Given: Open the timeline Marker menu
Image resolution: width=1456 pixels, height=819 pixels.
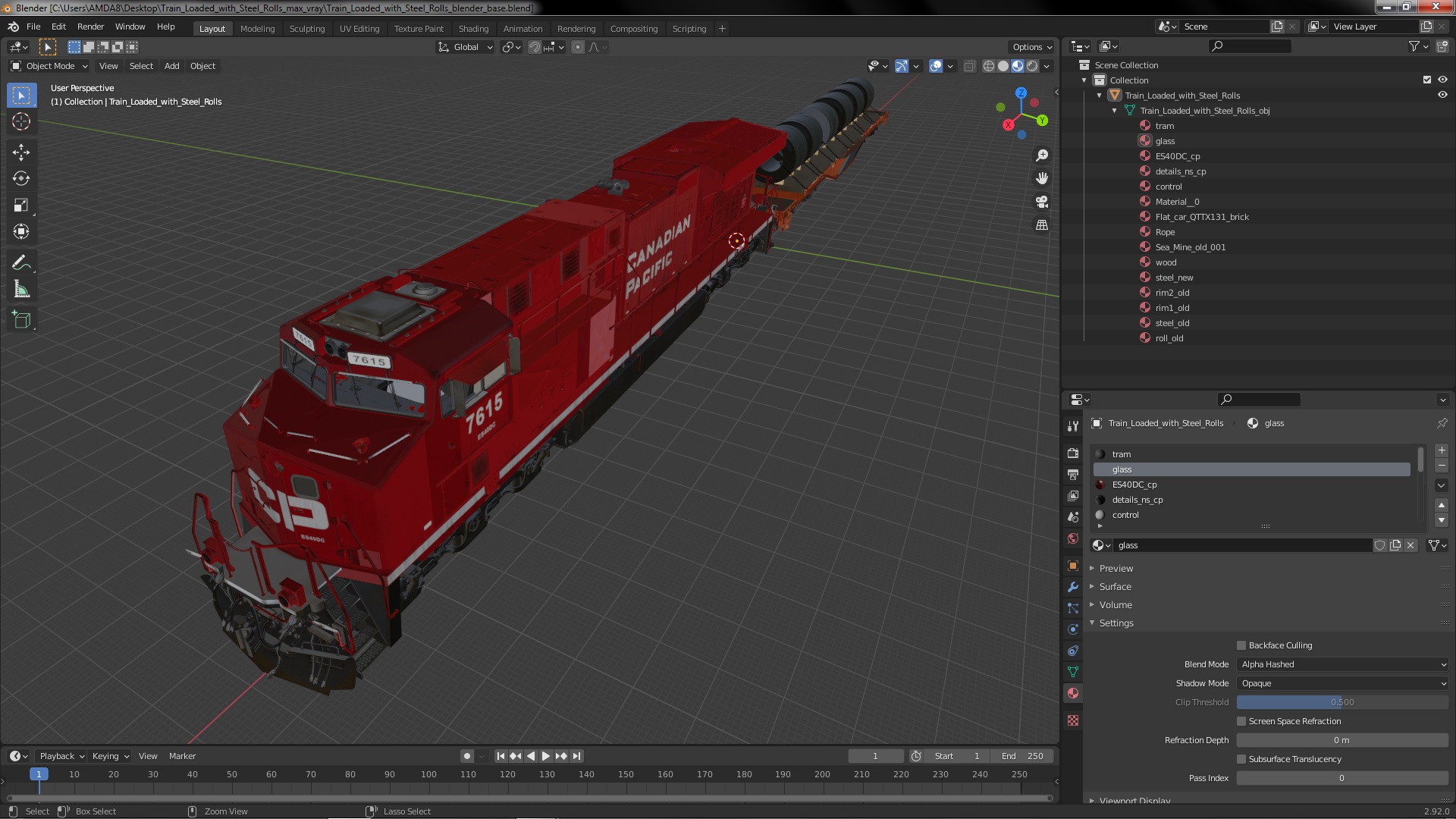Looking at the screenshot, I should click(x=182, y=756).
